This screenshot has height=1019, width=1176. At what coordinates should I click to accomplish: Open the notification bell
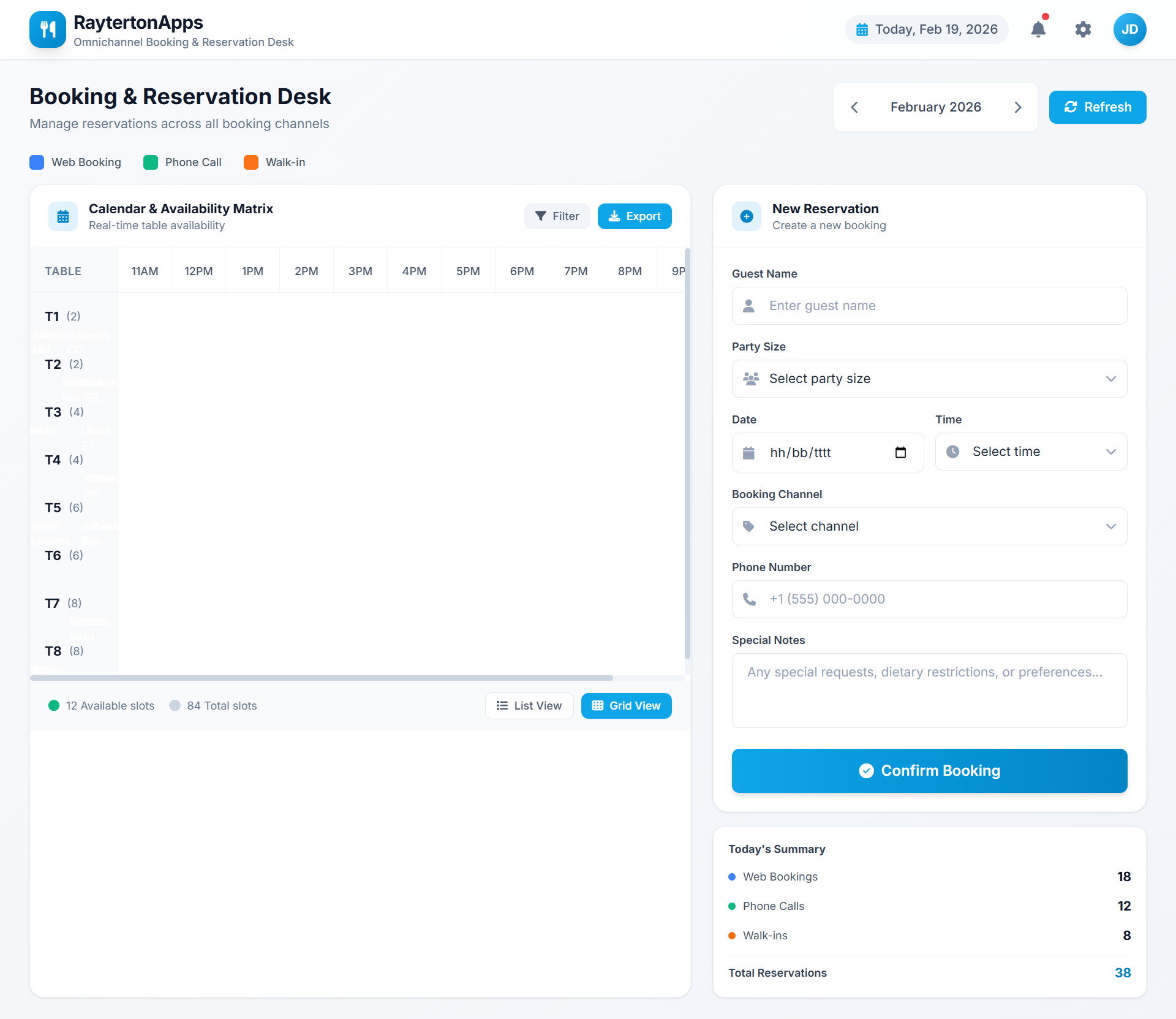(x=1038, y=29)
